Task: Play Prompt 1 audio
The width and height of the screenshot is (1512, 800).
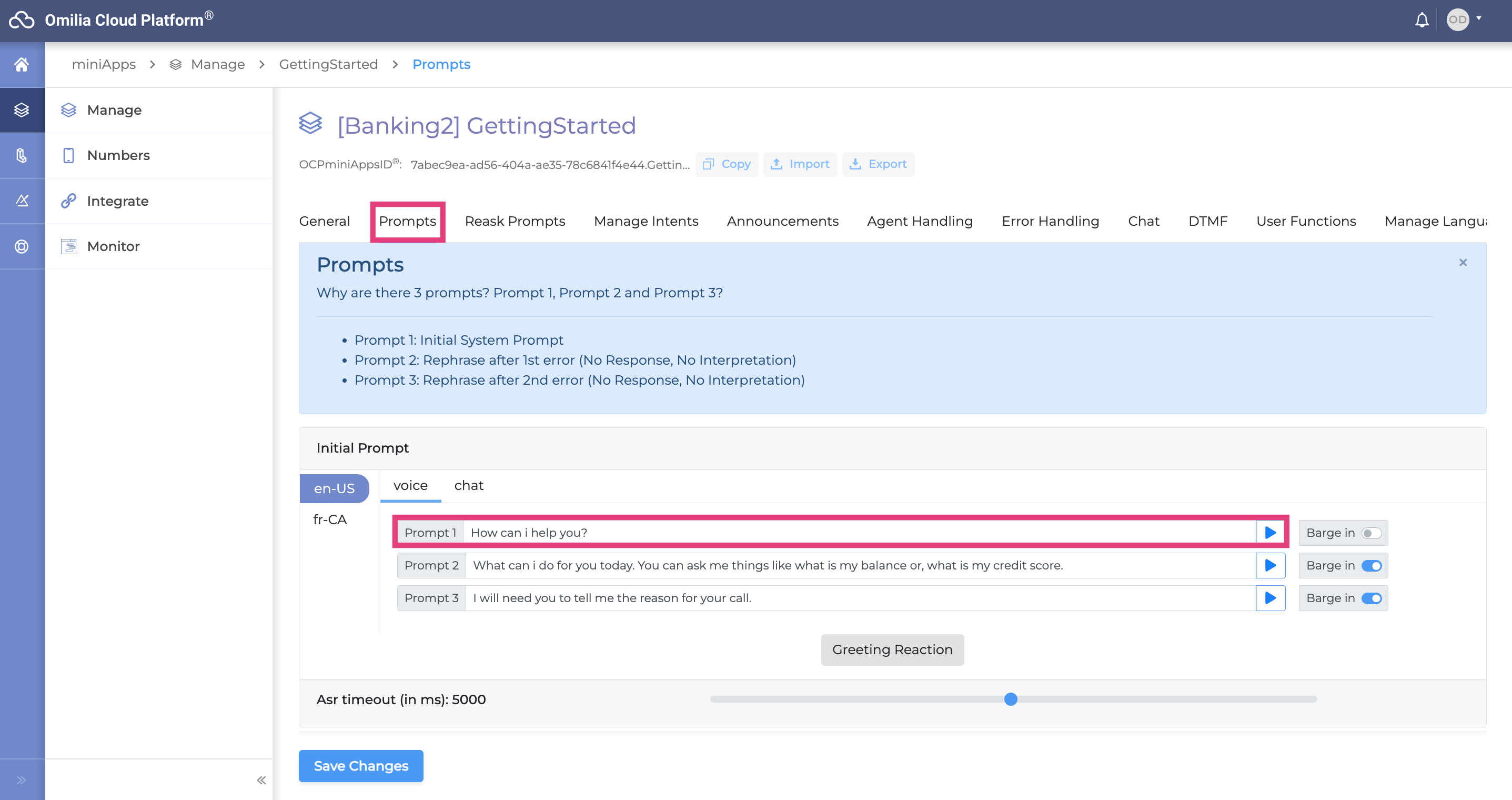Action: point(1270,533)
